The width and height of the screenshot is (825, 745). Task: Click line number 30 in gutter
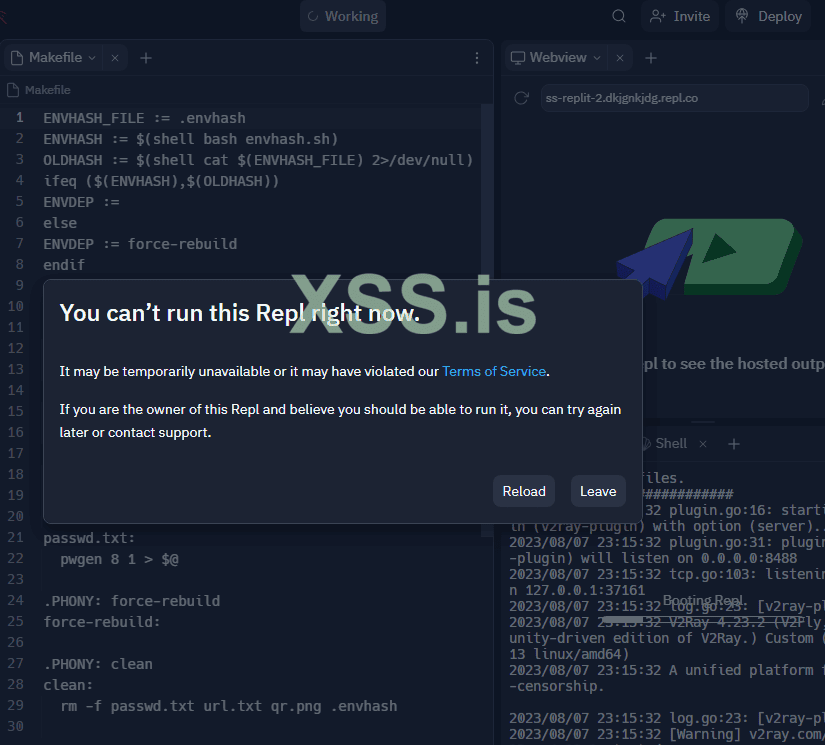click(16, 726)
